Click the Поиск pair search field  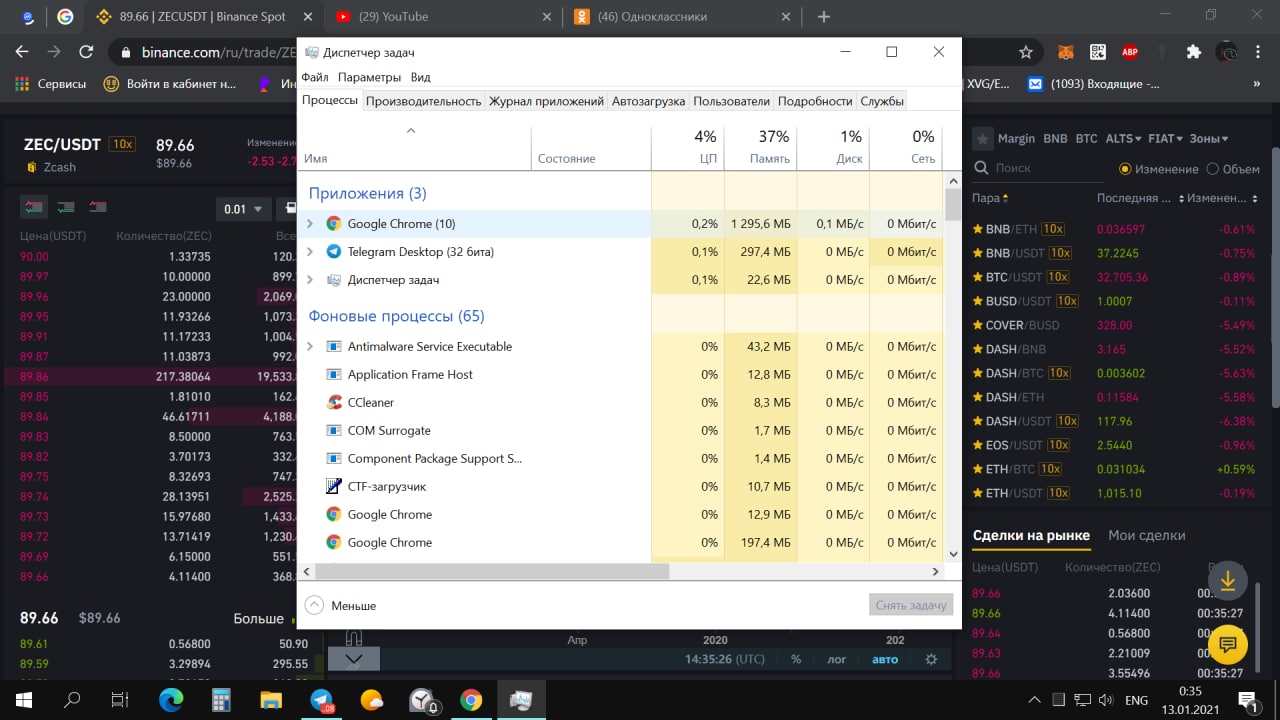1040,169
